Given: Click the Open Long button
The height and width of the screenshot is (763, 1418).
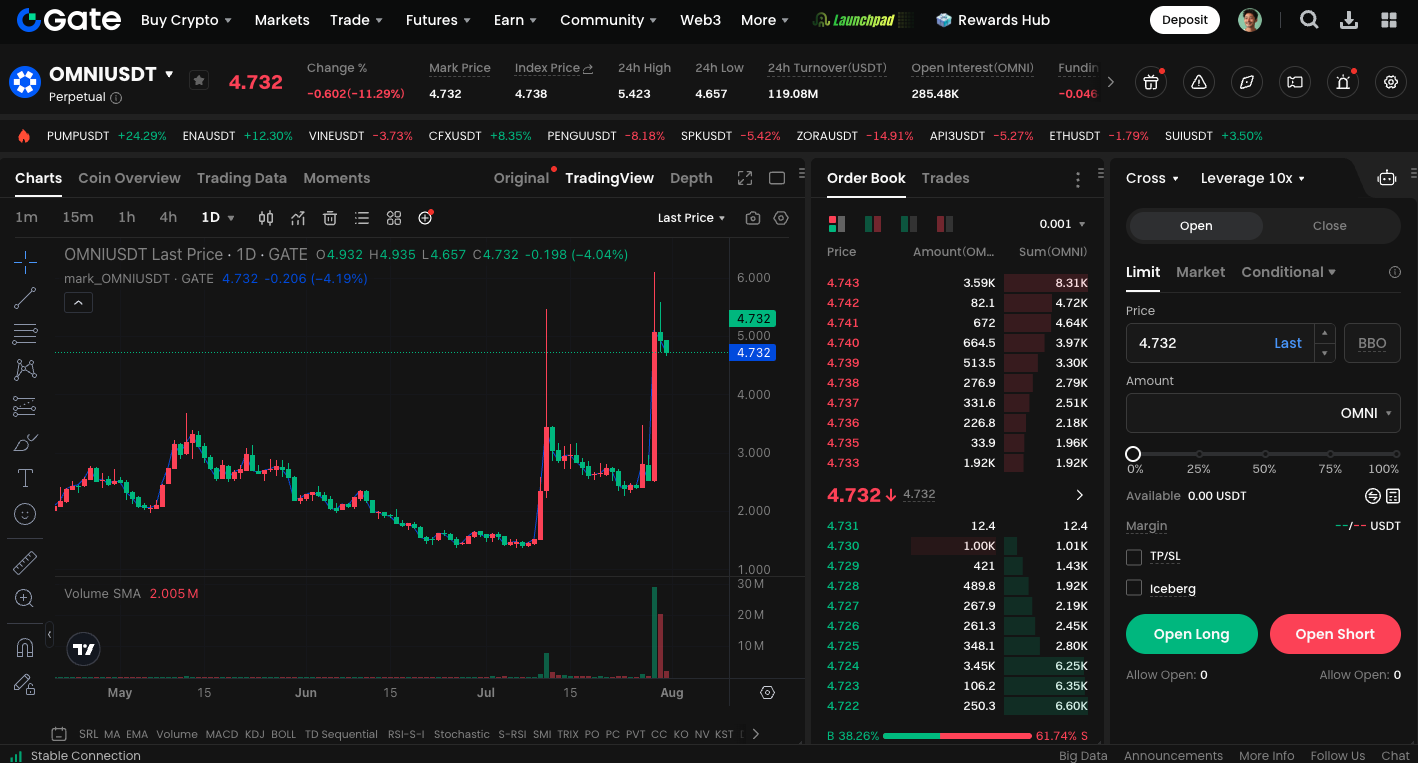Looking at the screenshot, I should click(x=1191, y=634).
